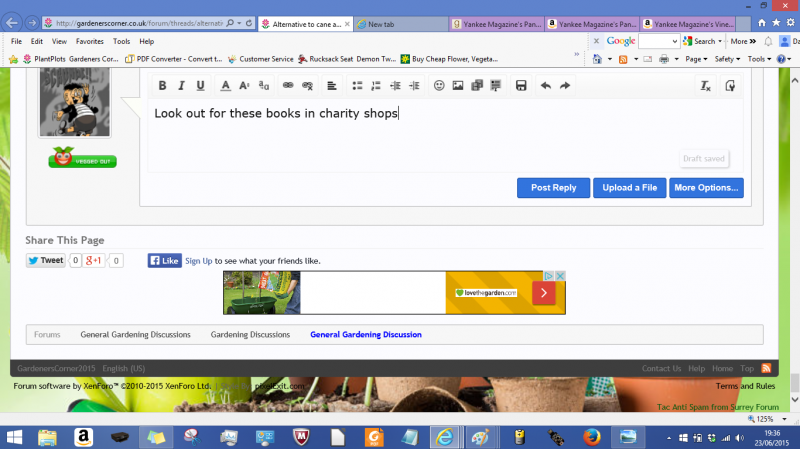
Task: Expand the Safety dropdown menu
Action: (x=727, y=59)
